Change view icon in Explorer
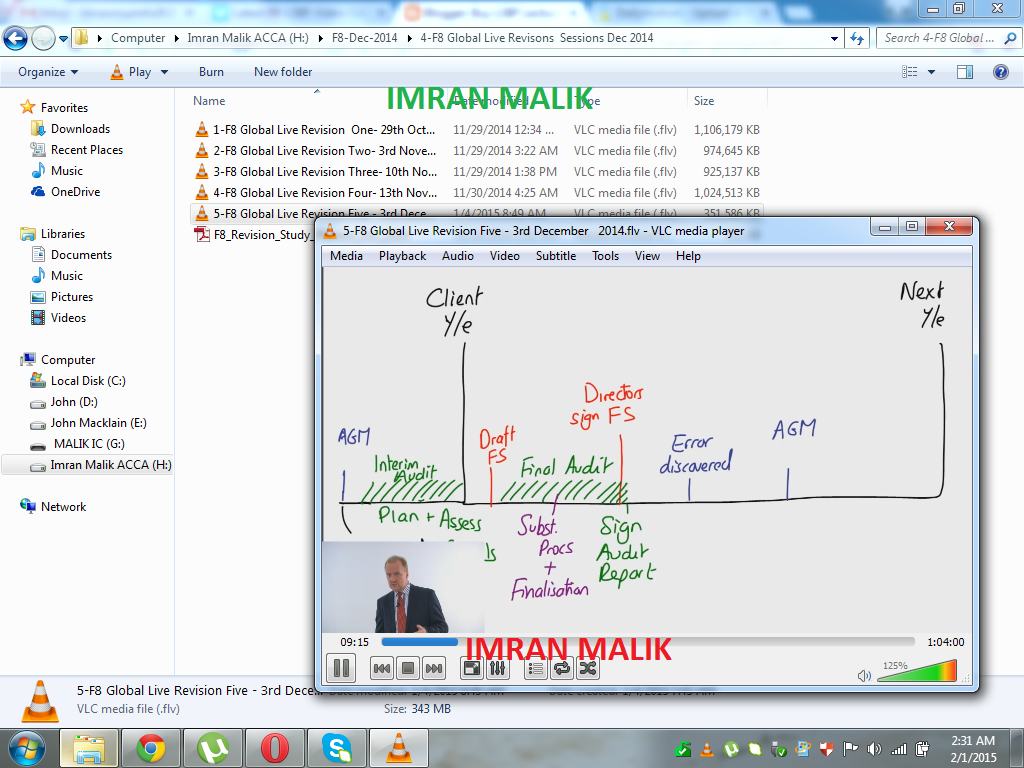1024x768 pixels. [x=909, y=72]
